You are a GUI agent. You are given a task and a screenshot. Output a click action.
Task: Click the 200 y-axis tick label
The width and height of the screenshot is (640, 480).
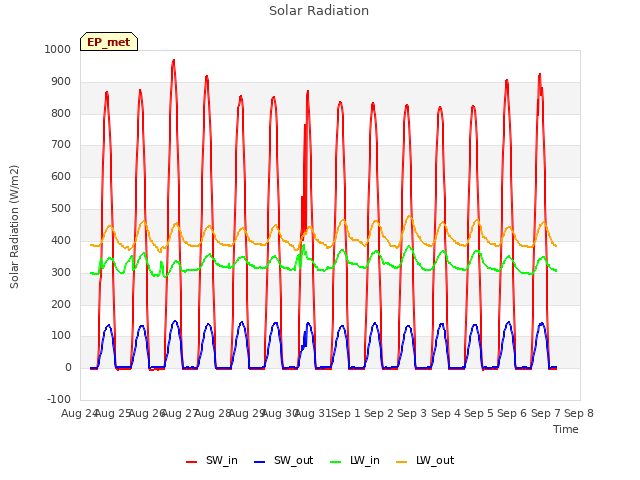point(61,304)
